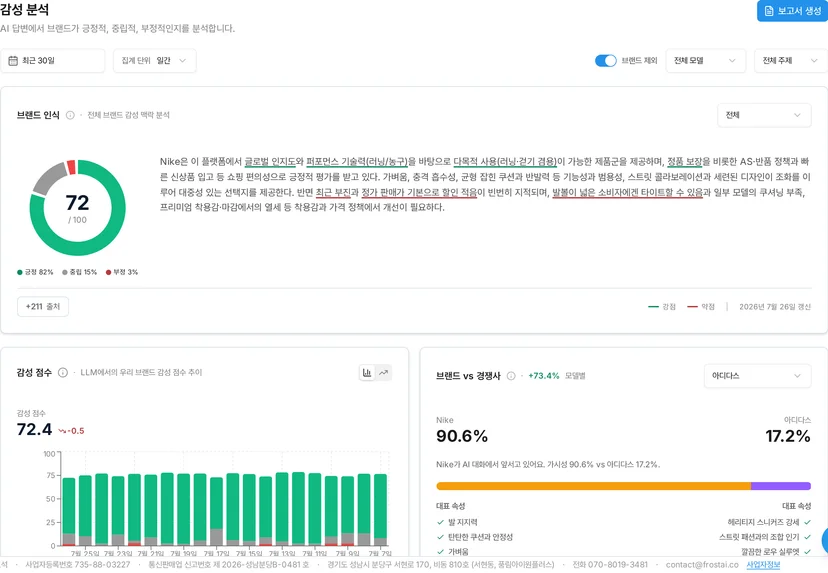The image size is (828, 573).
Task: Click the 72.4 sentiment score value
Action: 34,429
